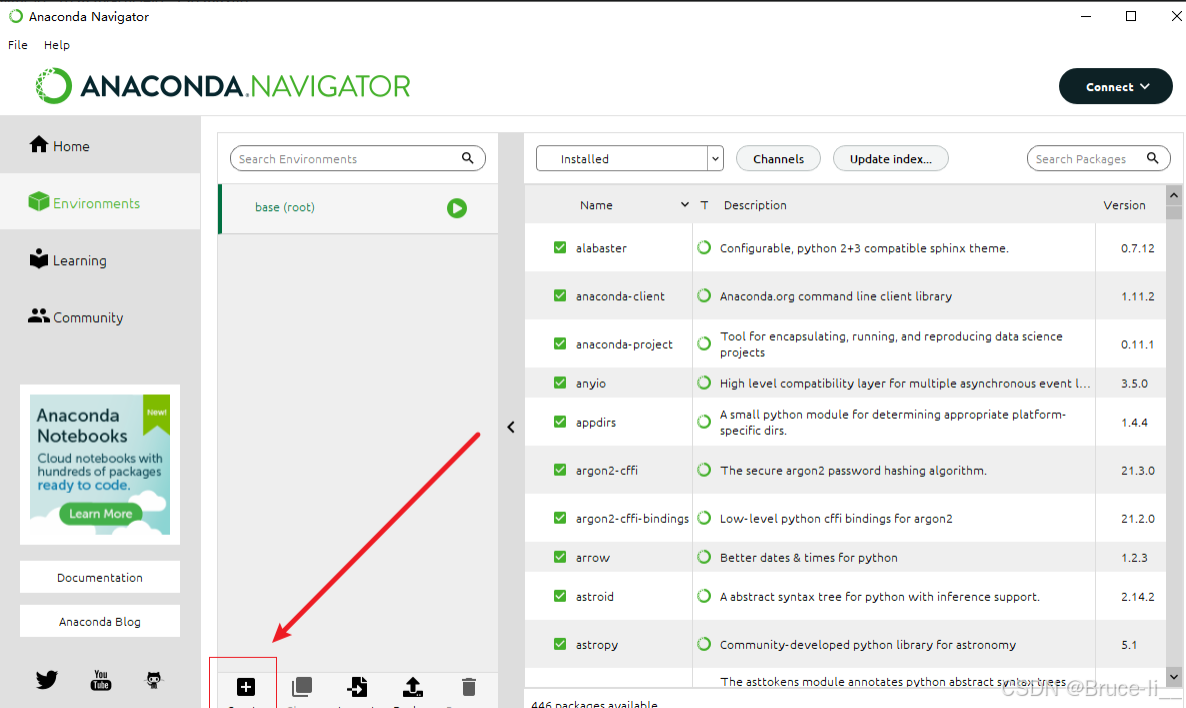
Task: Go to the Home tab
Action: coord(100,145)
